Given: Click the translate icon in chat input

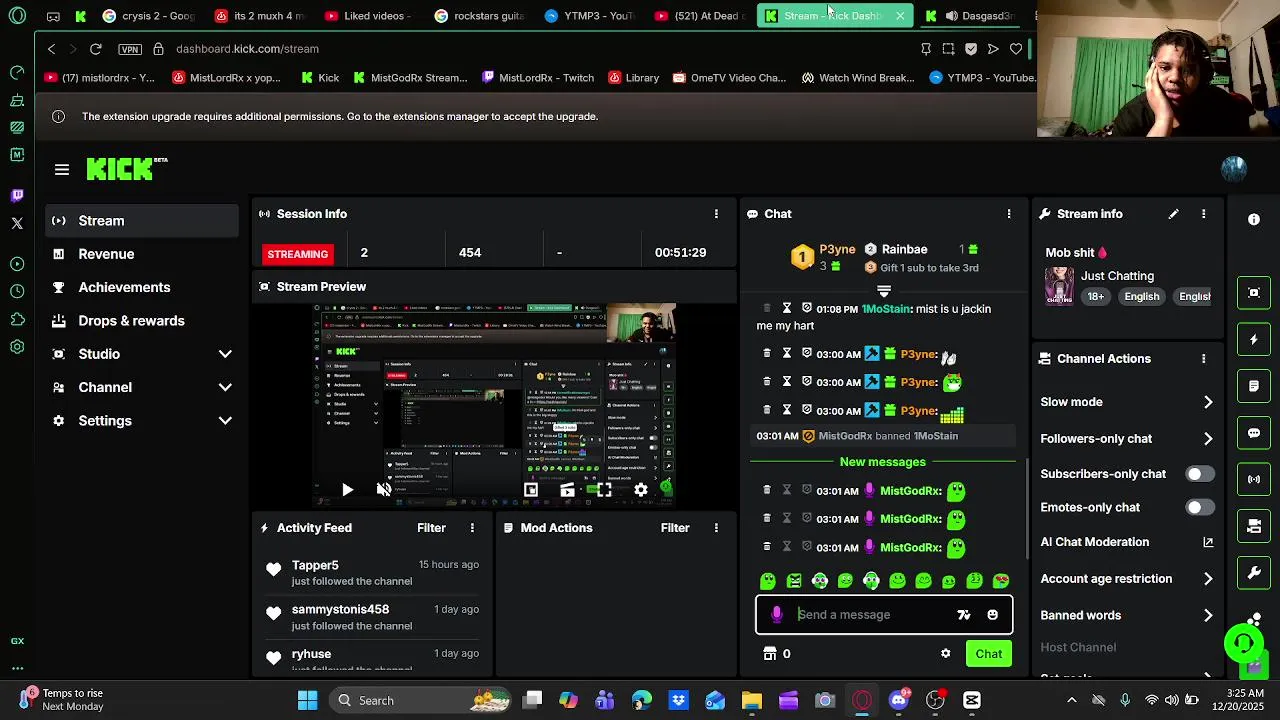Looking at the screenshot, I should click(x=964, y=615).
